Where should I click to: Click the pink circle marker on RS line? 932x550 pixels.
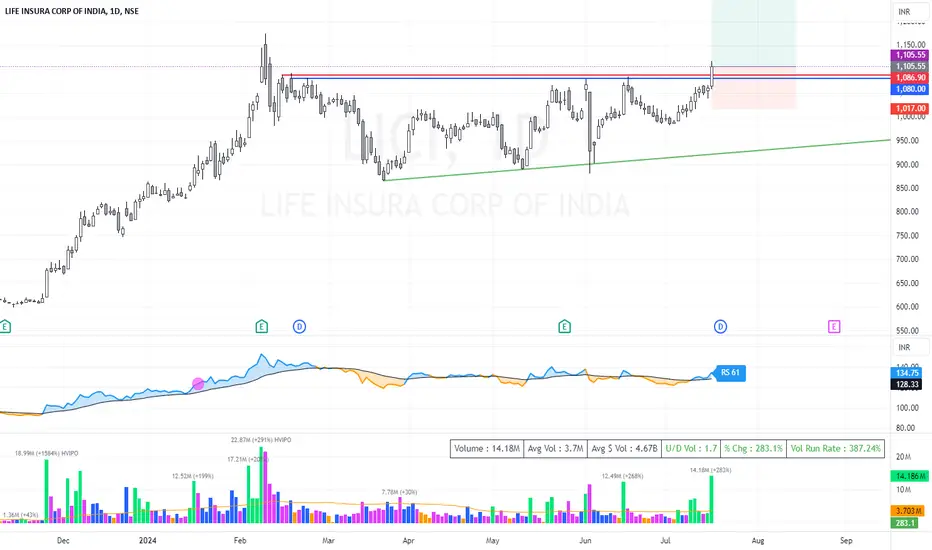tap(198, 384)
